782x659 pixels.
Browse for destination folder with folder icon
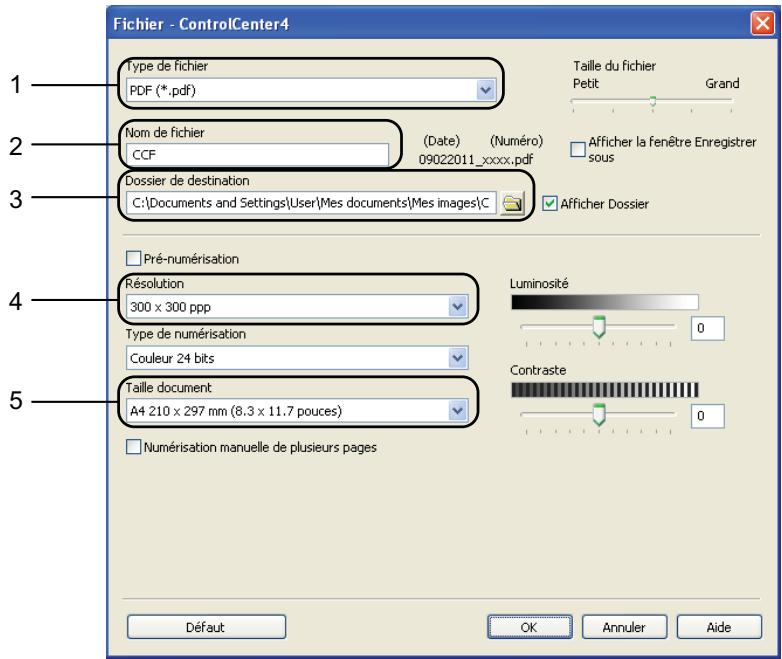click(x=512, y=204)
